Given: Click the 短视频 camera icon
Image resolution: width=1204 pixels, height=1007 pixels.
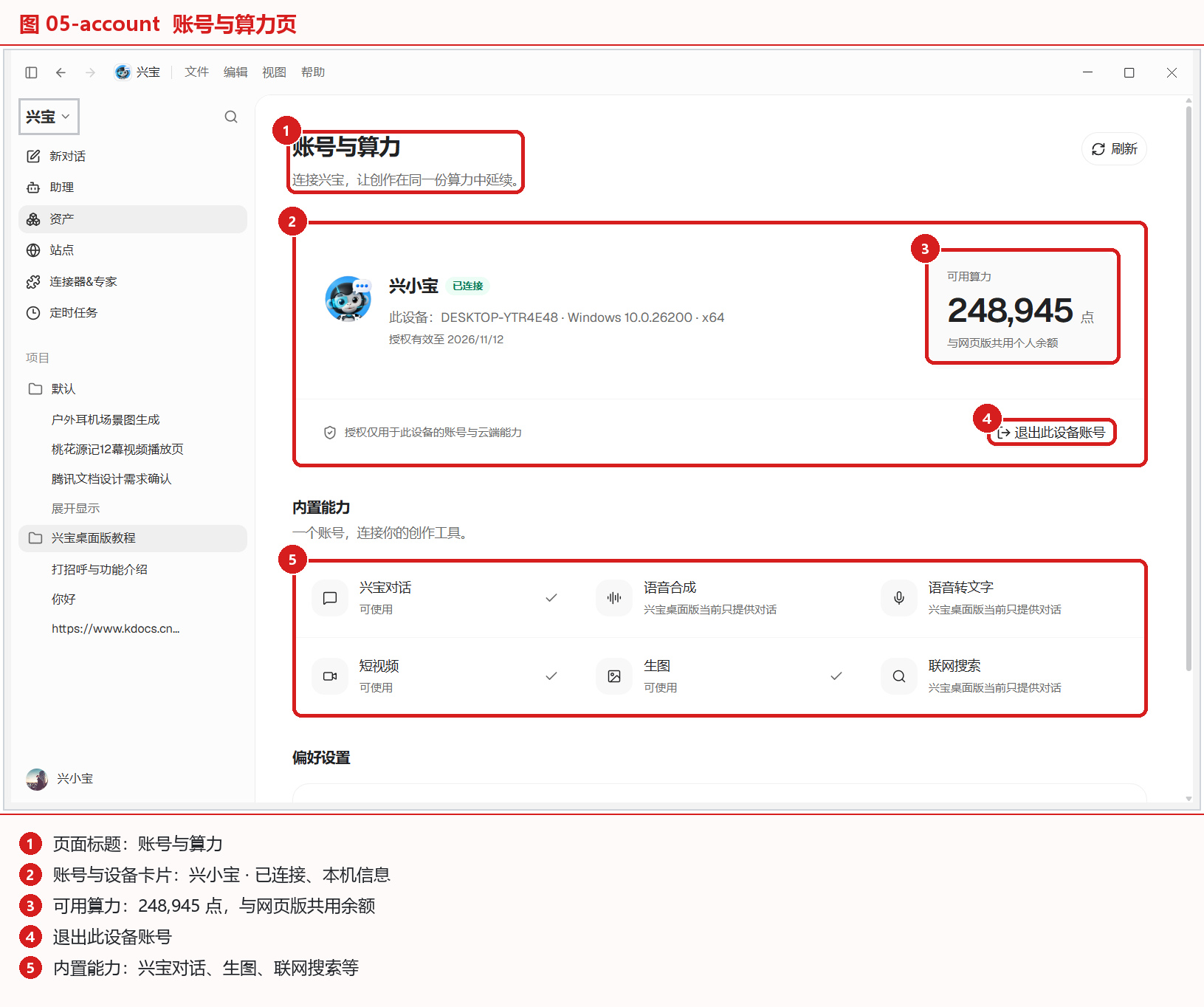Looking at the screenshot, I should [x=330, y=676].
